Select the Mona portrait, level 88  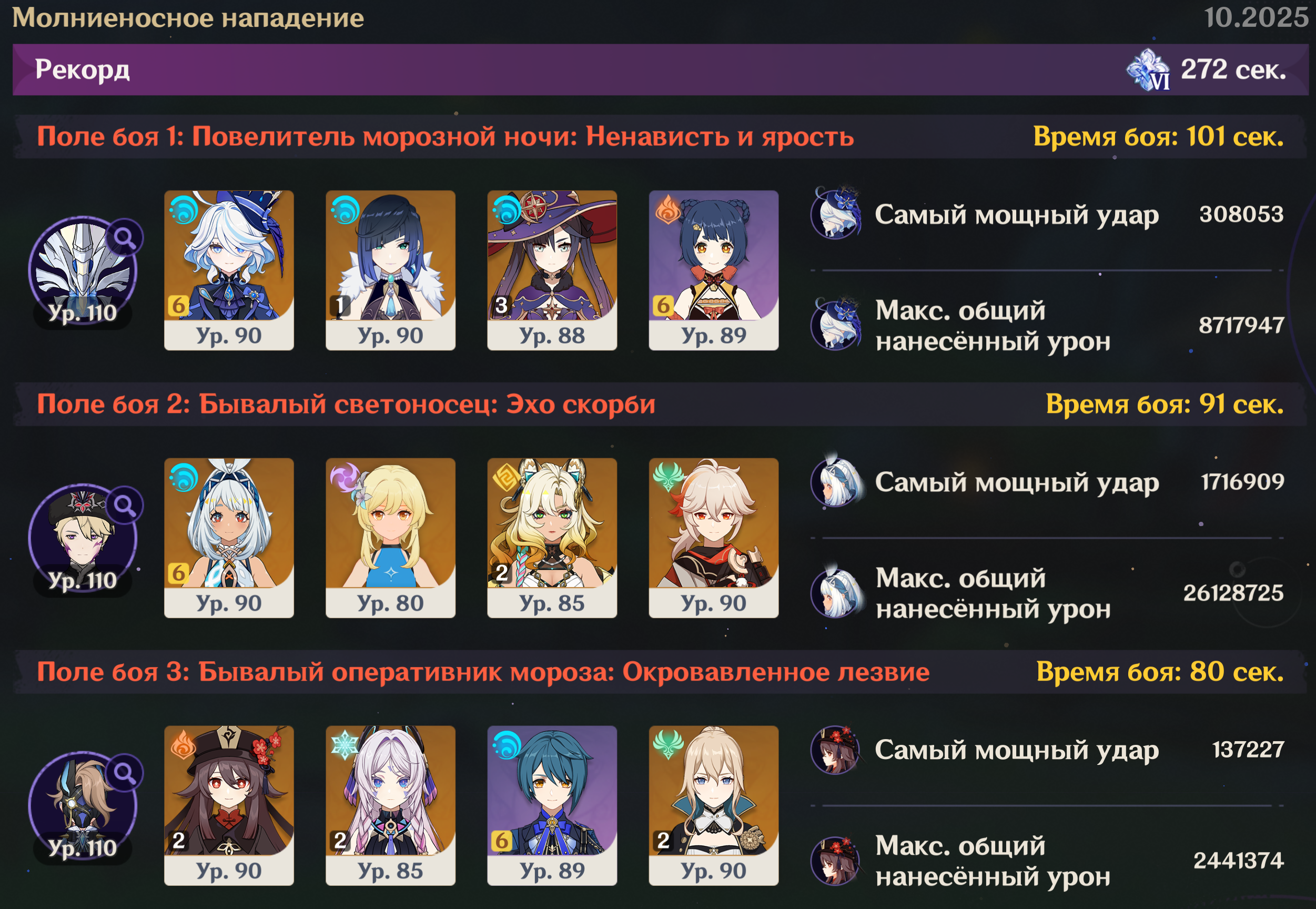[552, 270]
